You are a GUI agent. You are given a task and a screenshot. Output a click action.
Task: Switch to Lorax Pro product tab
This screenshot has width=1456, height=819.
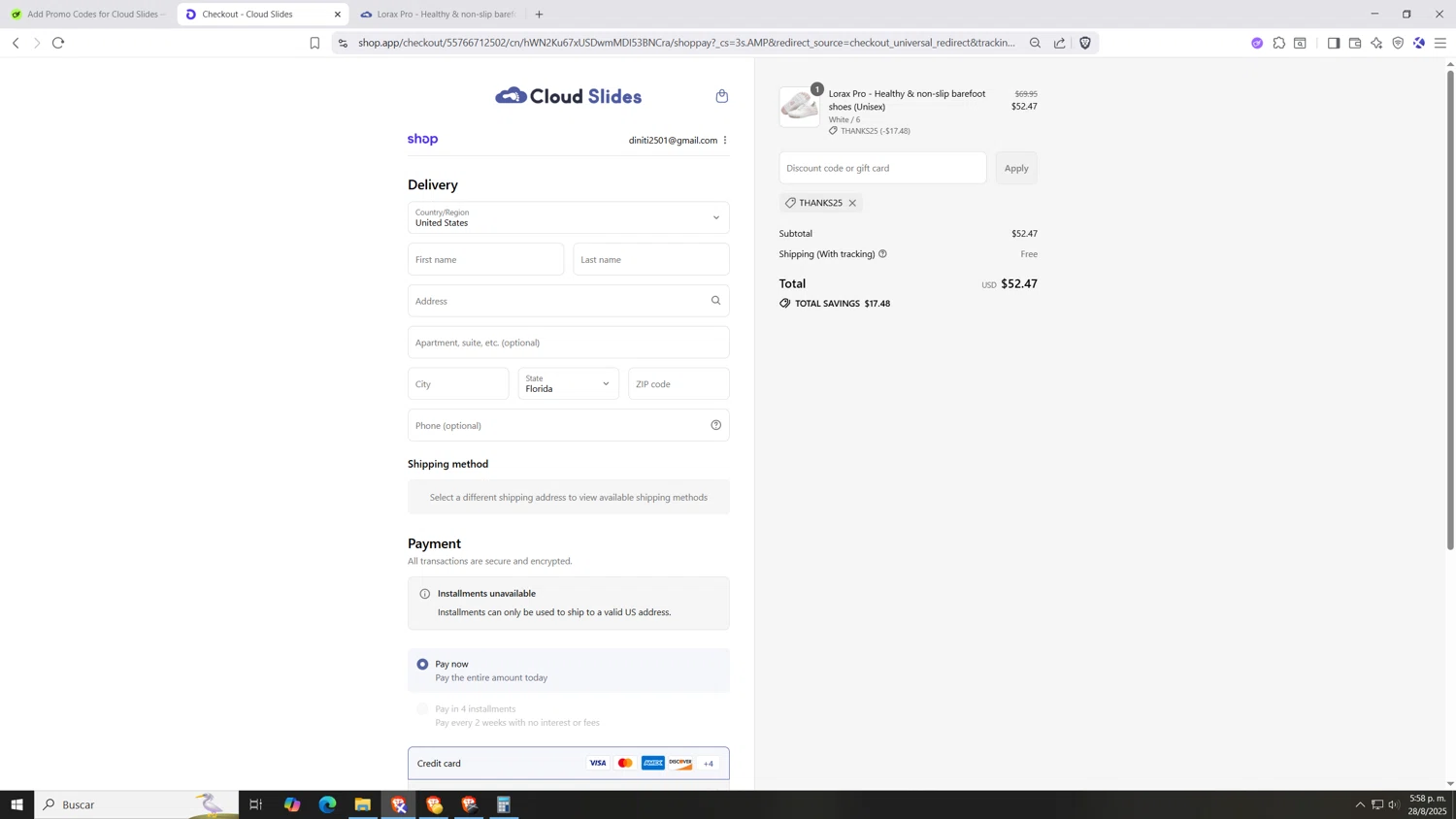tap(439, 15)
